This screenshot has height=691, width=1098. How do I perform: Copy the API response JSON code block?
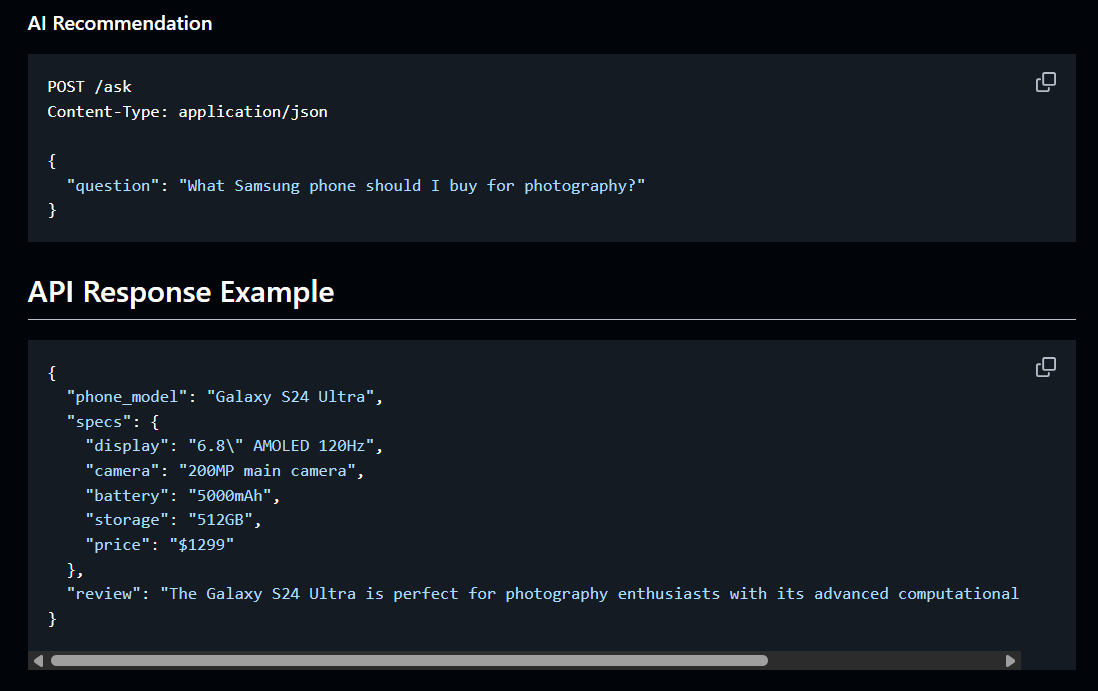pos(1045,367)
